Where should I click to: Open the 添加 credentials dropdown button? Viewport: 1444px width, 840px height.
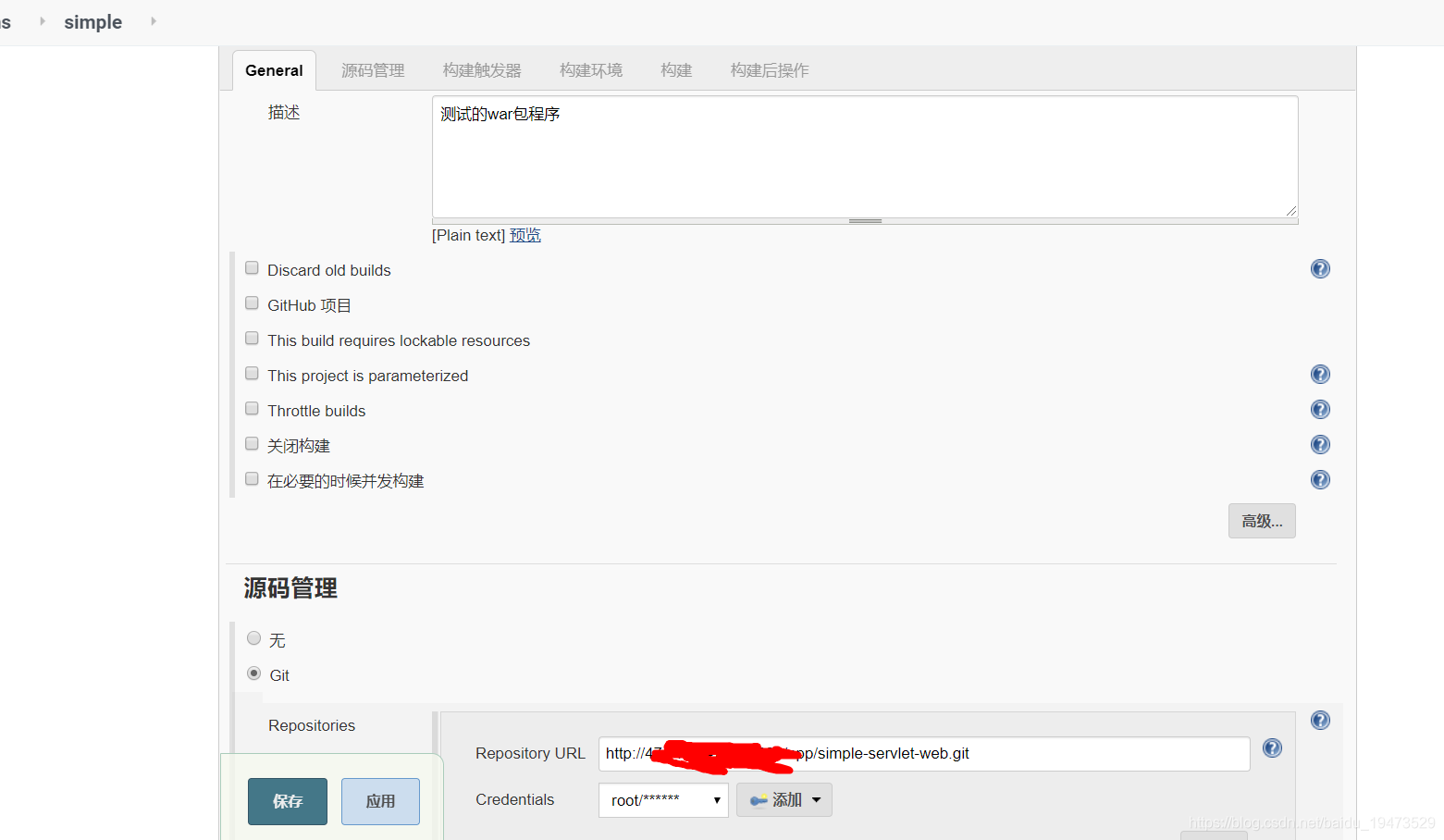(784, 800)
